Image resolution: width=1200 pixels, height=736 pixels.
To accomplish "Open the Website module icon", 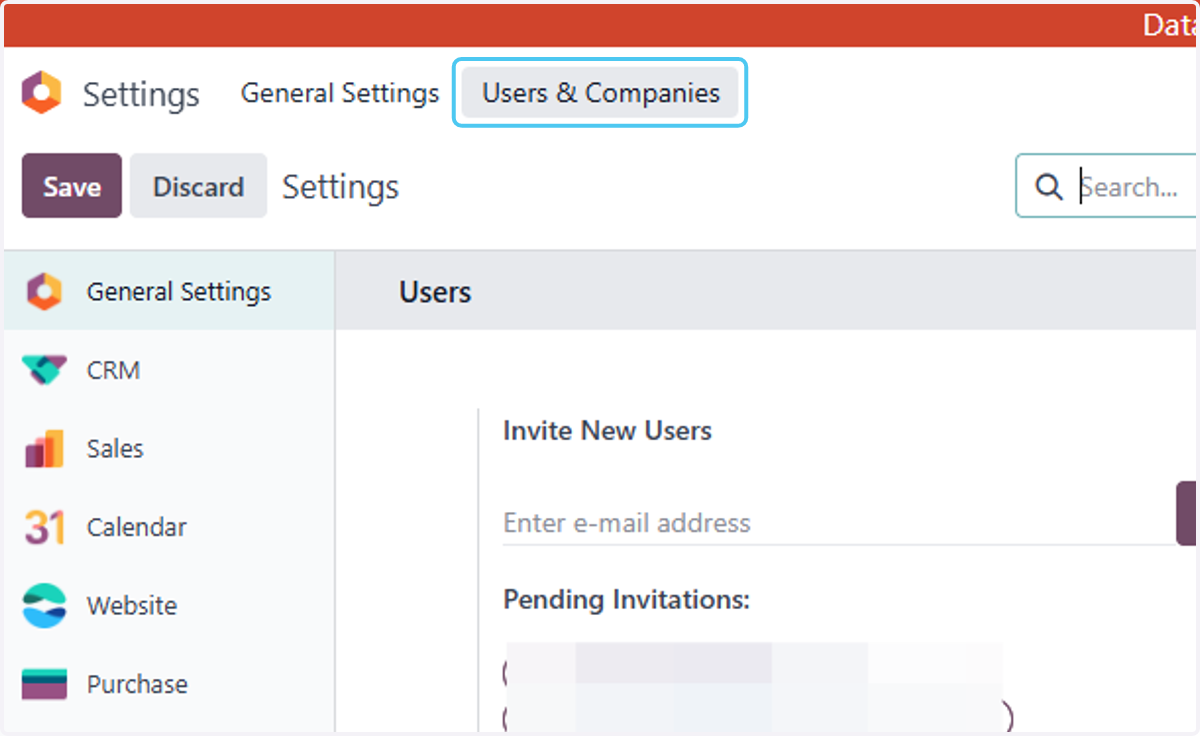I will tap(44, 606).
